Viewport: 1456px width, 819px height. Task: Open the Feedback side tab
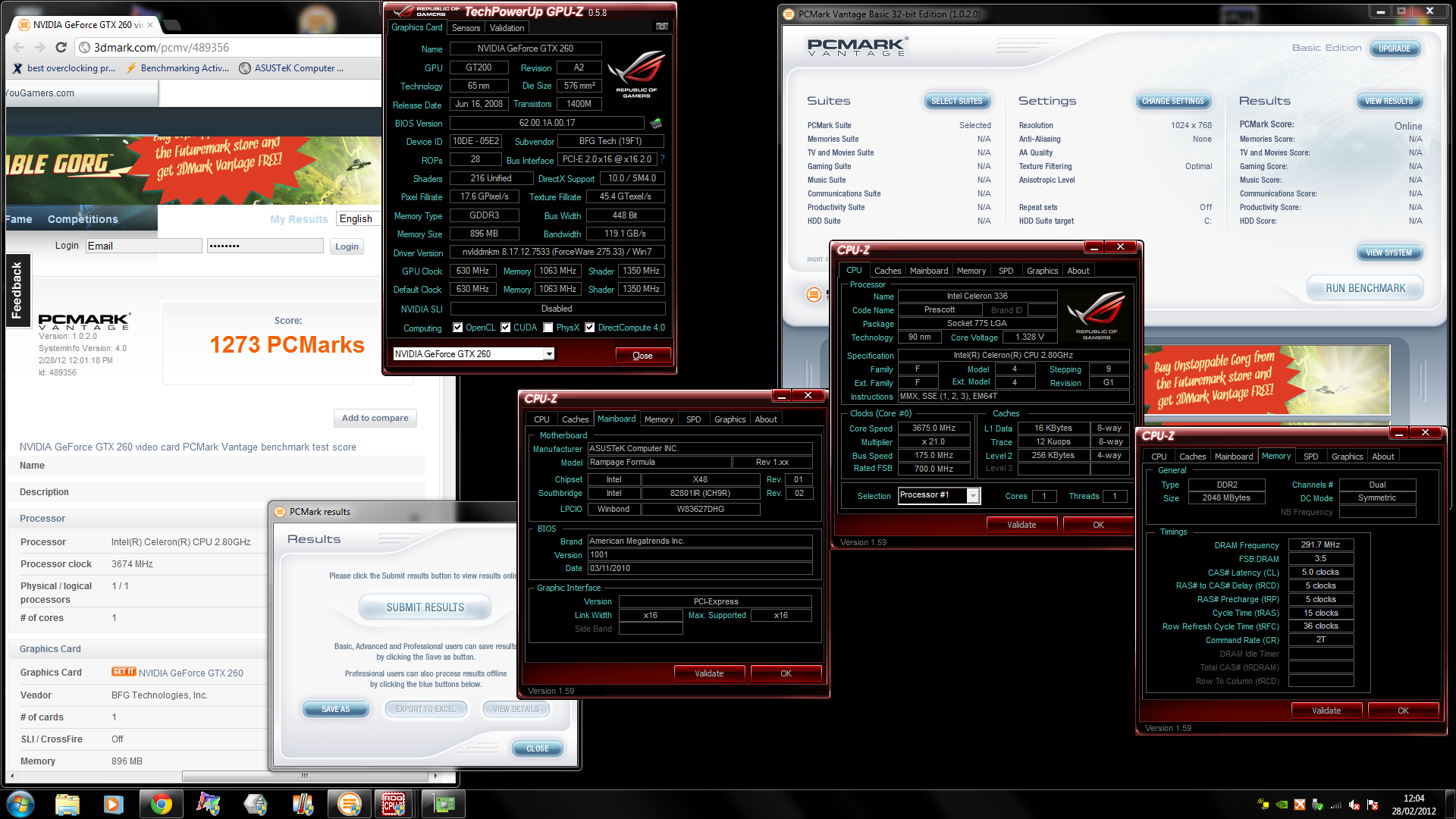point(18,290)
